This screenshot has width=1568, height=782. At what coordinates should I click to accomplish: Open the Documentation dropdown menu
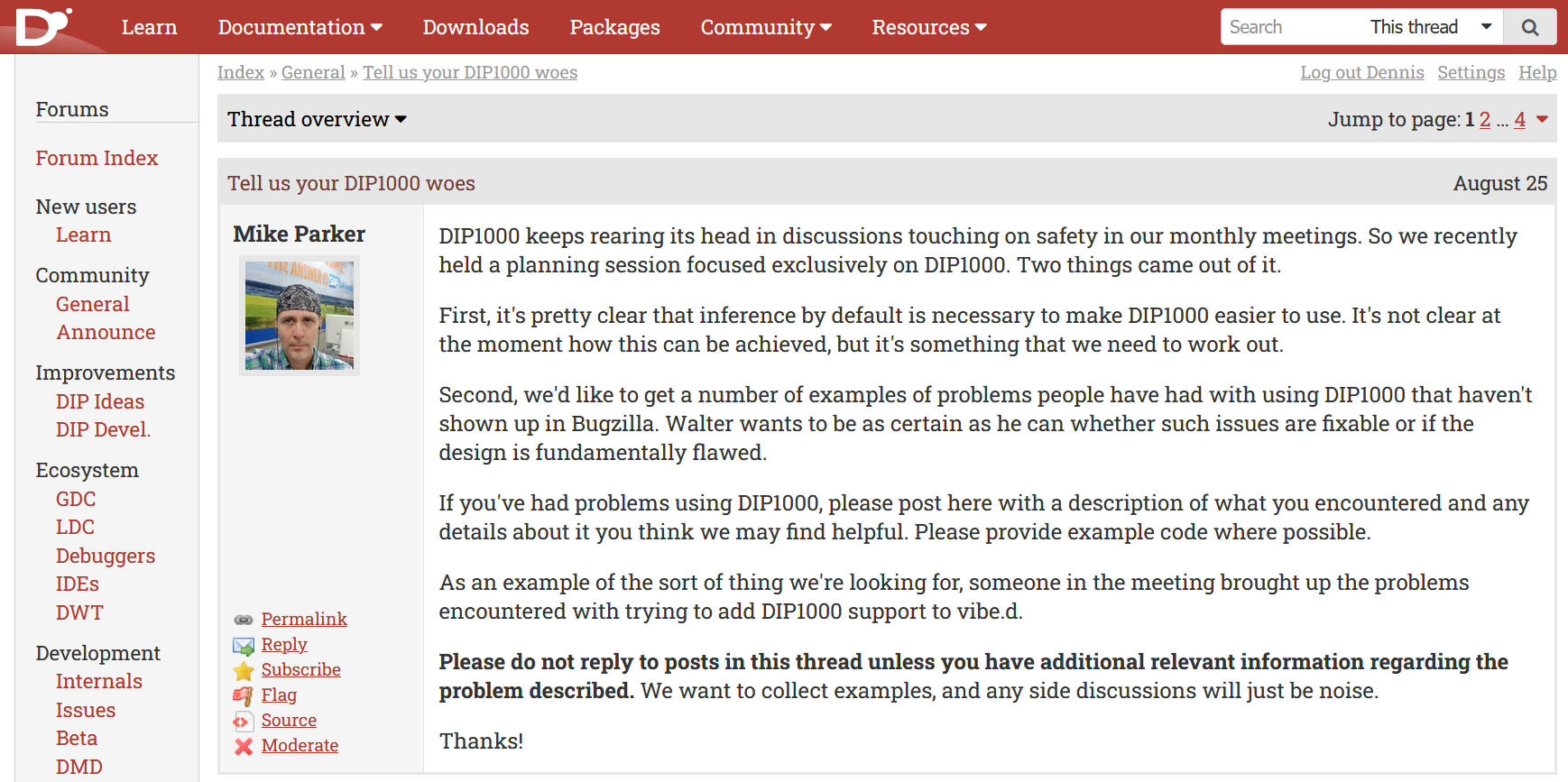pos(300,27)
